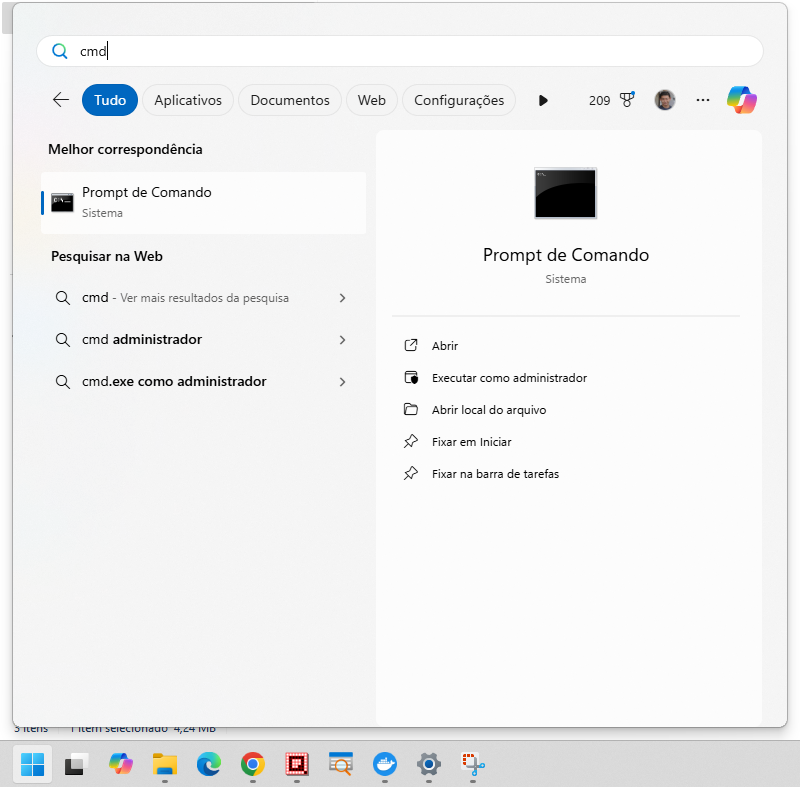Click Executar como administrador
This screenshot has width=800, height=787.
(x=509, y=378)
